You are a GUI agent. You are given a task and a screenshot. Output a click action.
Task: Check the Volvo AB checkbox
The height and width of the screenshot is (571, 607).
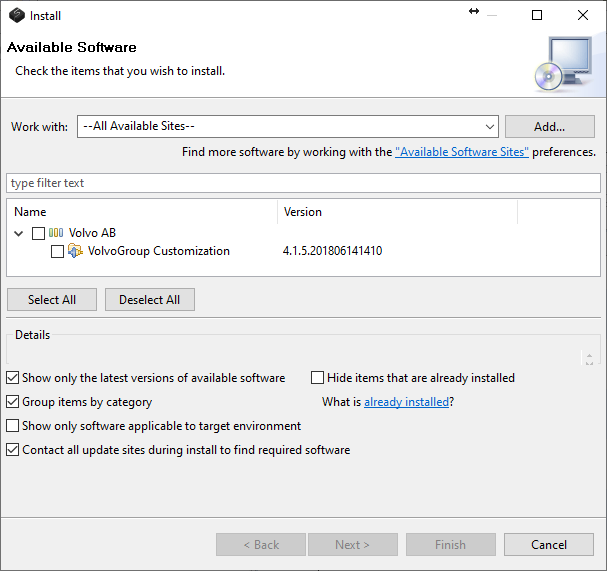tap(38, 233)
